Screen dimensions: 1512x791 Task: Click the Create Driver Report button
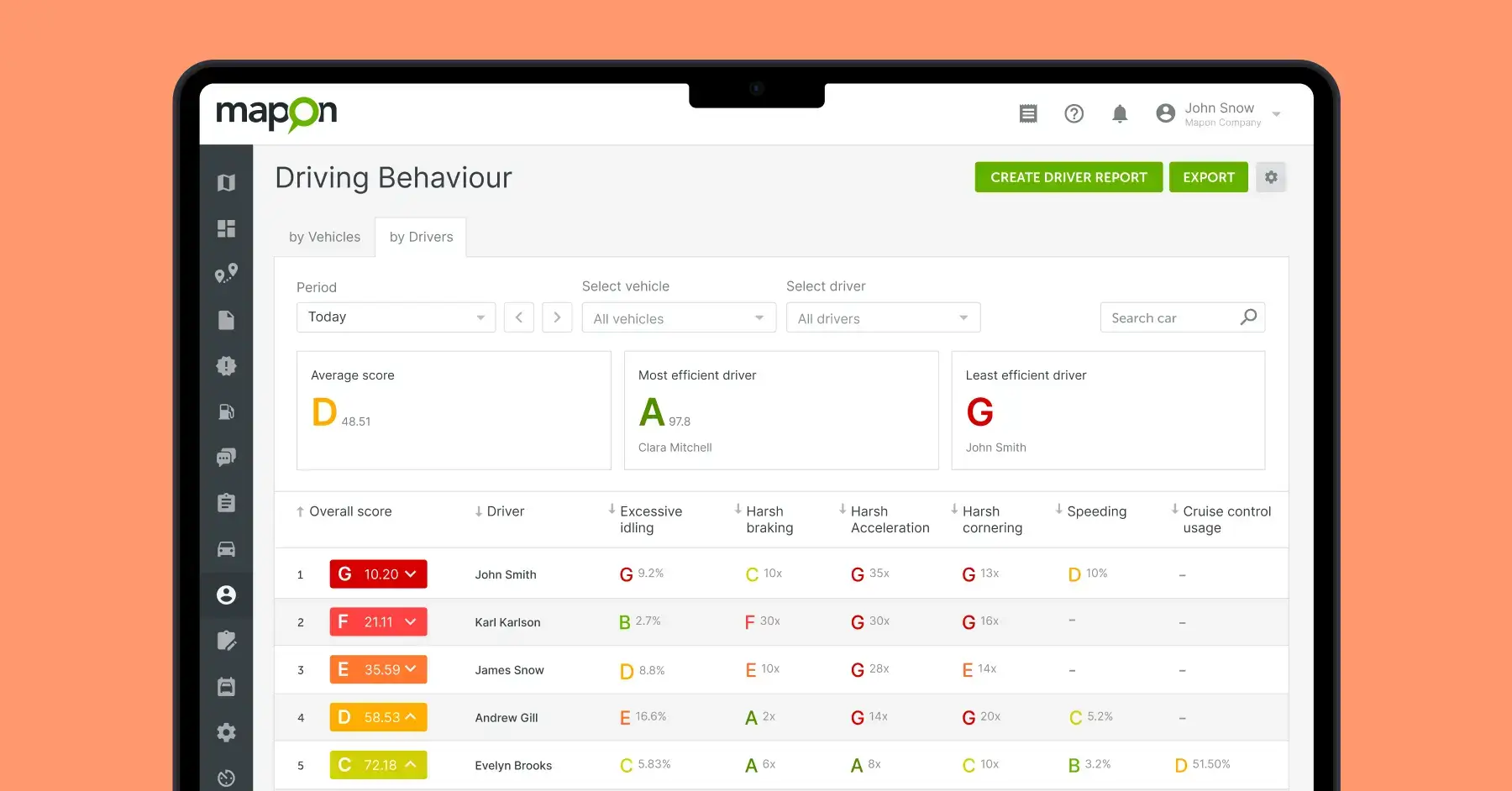(x=1068, y=177)
